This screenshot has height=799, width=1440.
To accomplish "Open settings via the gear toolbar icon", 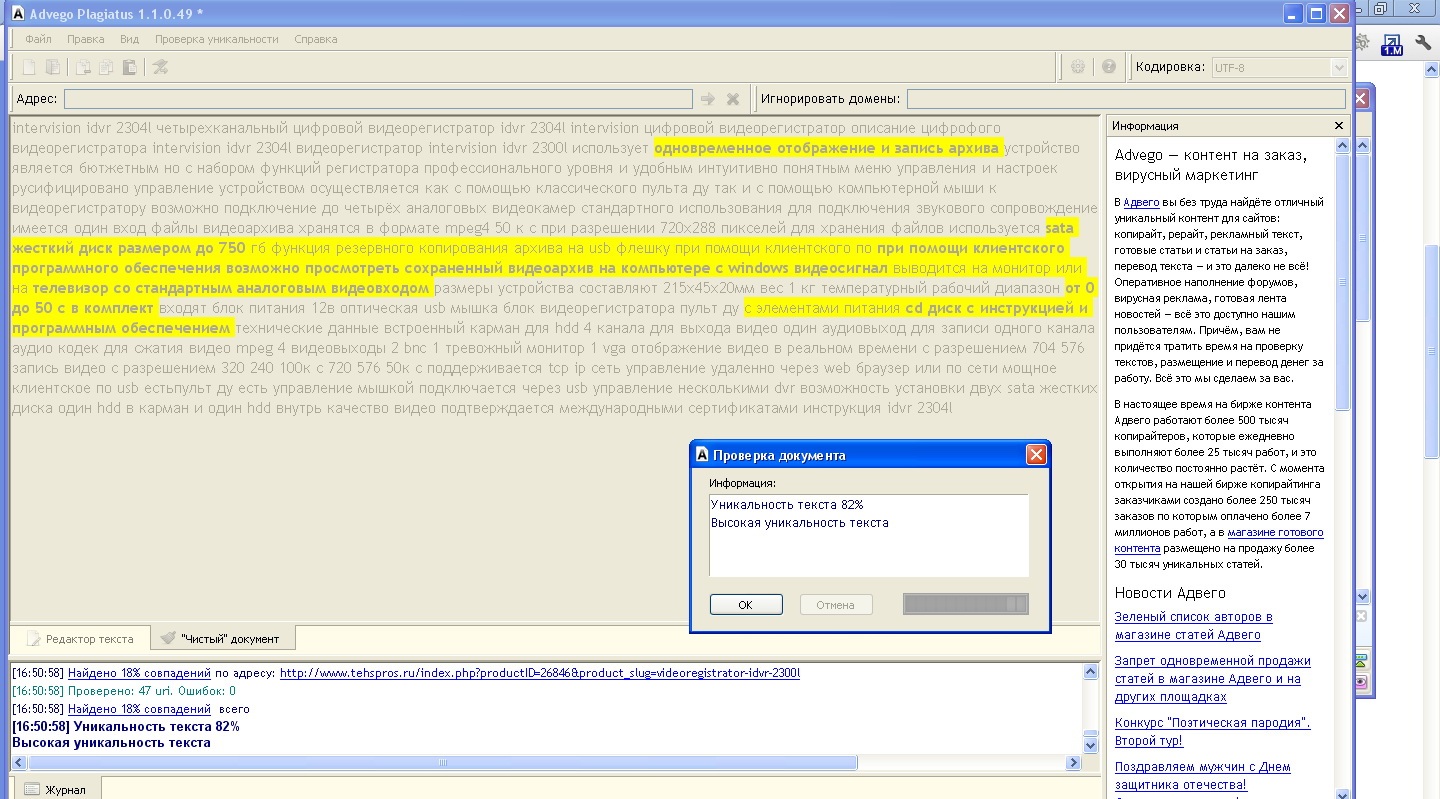I will (1078, 67).
